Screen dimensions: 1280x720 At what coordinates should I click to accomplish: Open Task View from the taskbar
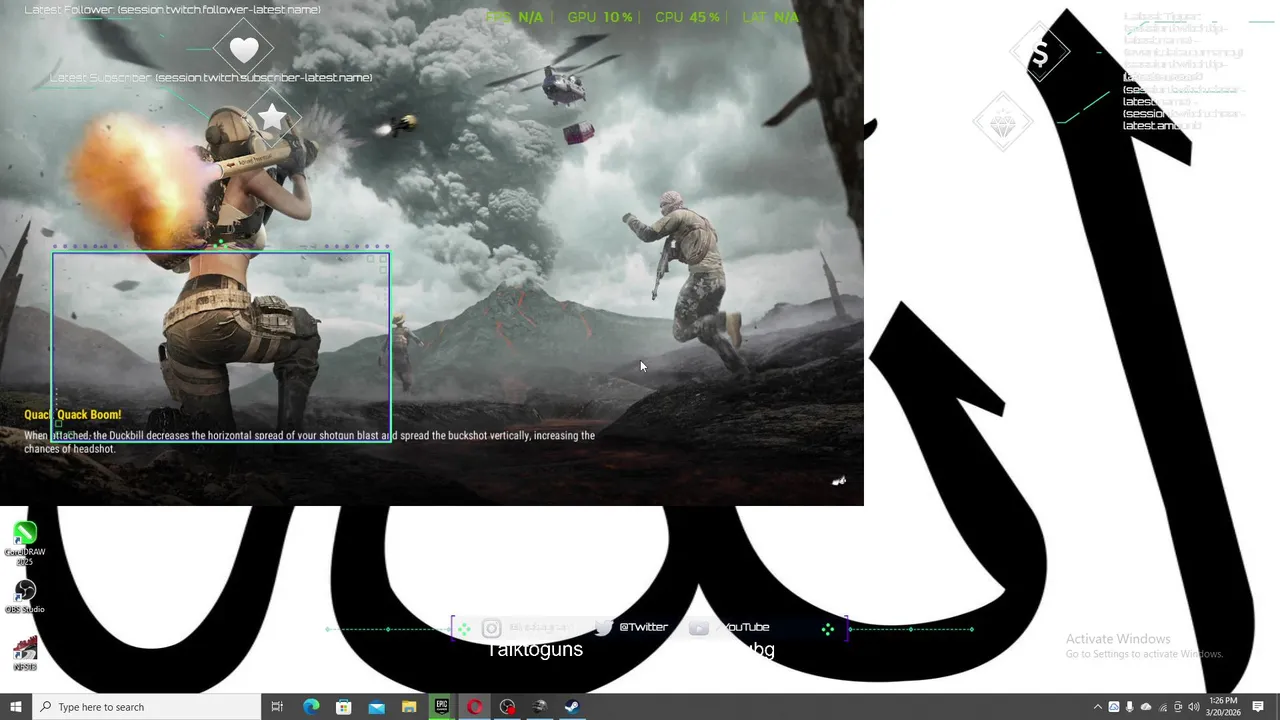(277, 707)
